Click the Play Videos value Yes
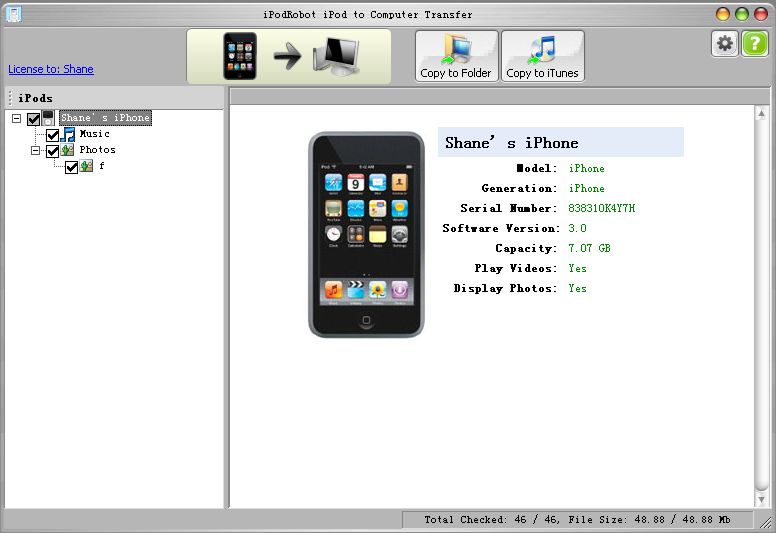The width and height of the screenshot is (776, 533). [577, 268]
